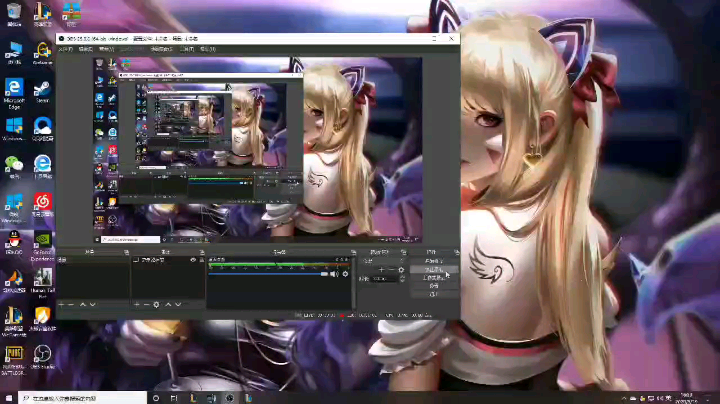Open NetEase Cloud Music red desktop icon

coord(42,205)
